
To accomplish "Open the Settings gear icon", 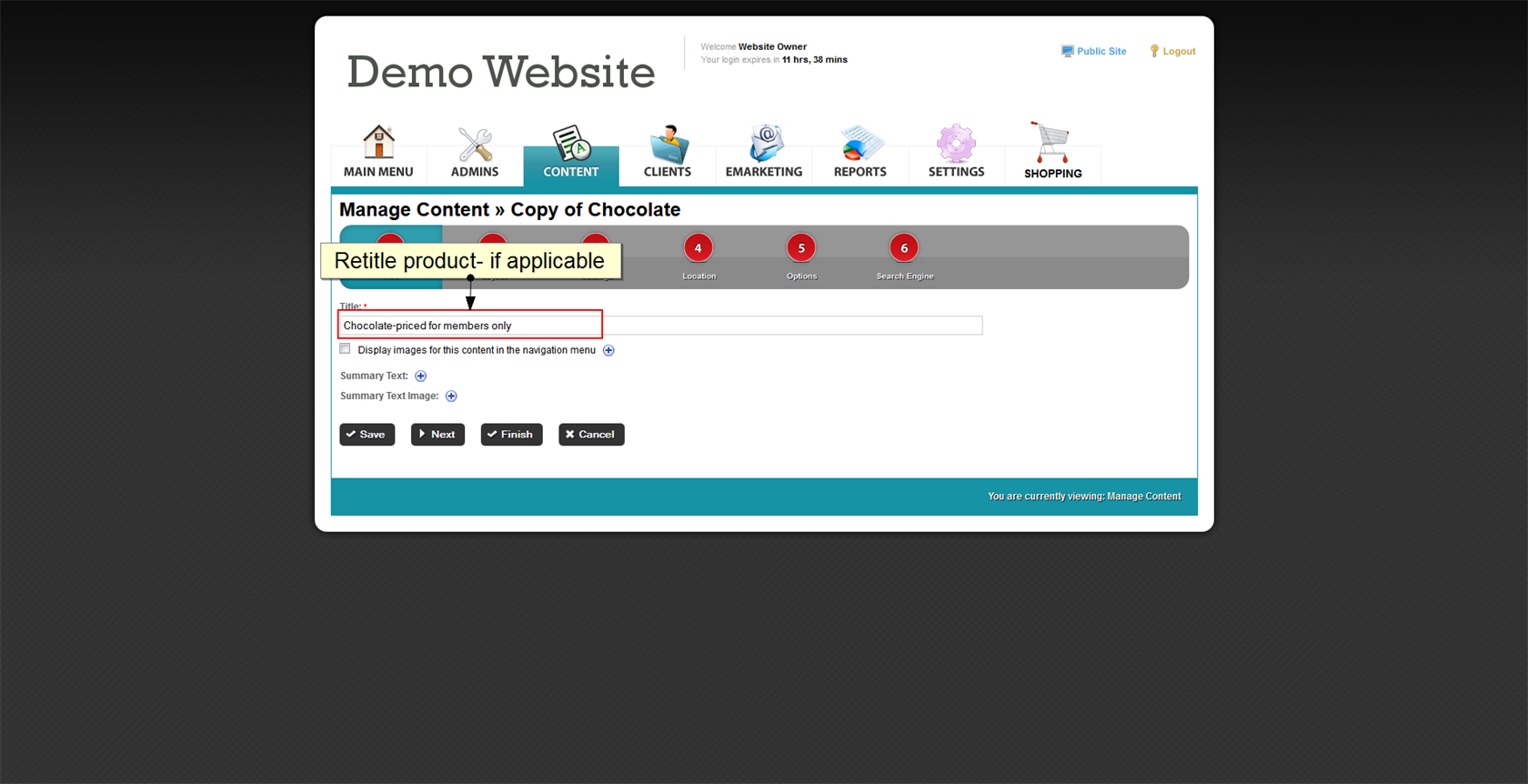I will coord(956,144).
